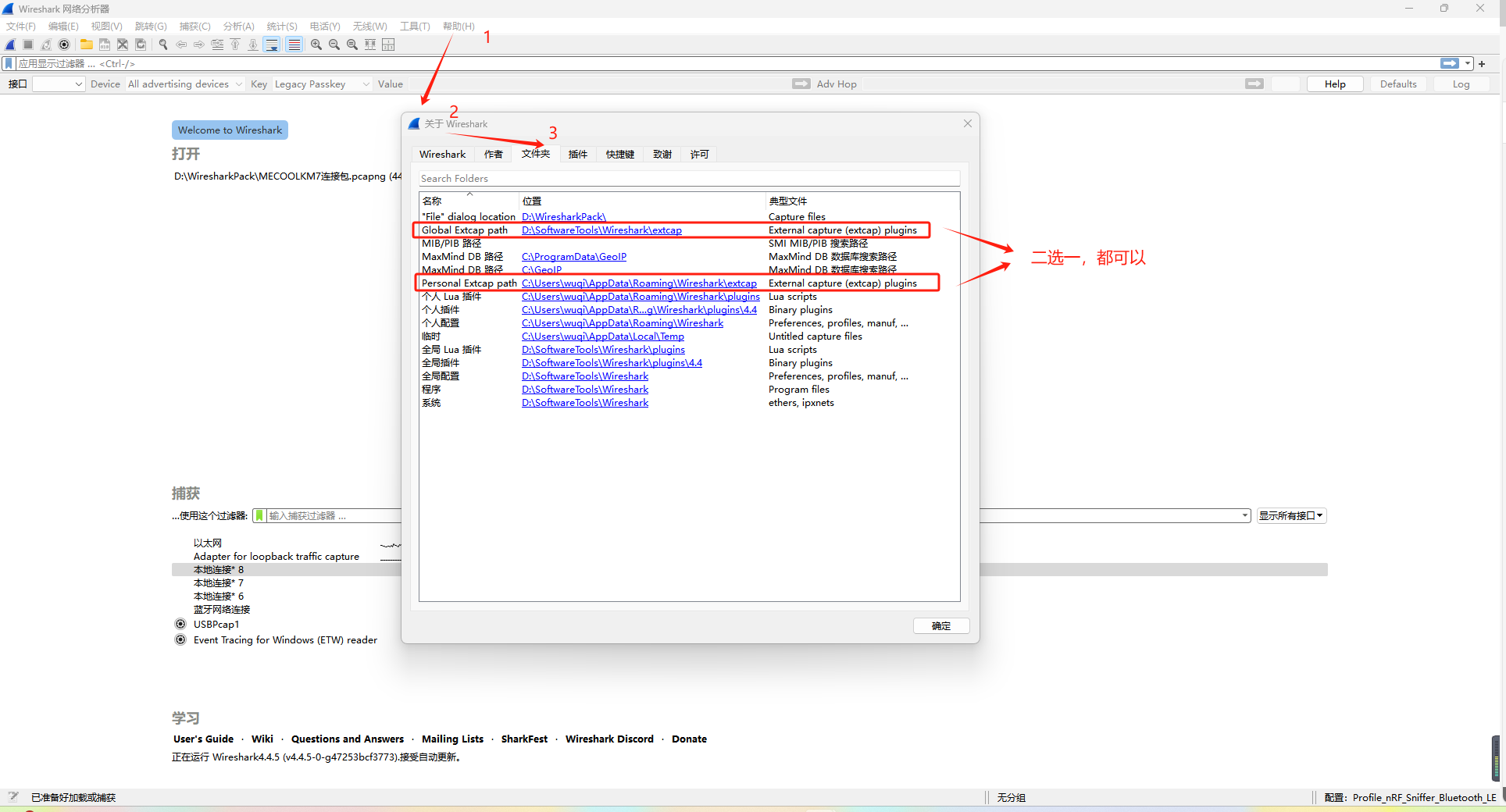Jump to the last packet icon
This screenshot has height=812, width=1506.
pos(253,45)
